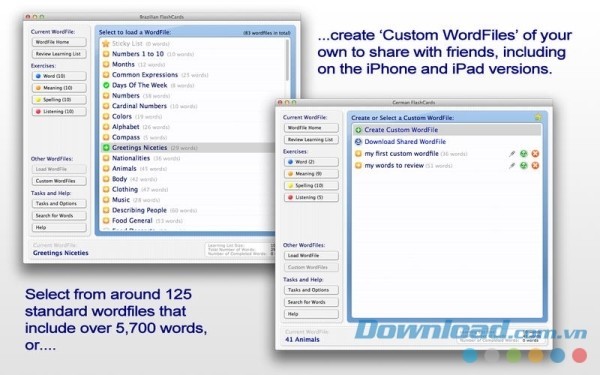Viewport: 600px width, 375px height.
Task: Click the green check icon for Days Of The Week
Action: pos(106,85)
